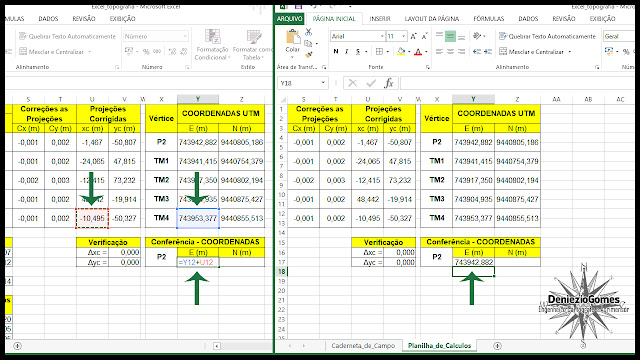Open the ARQUIVO tab
This screenshot has height=360, width=640.
coord(289,19)
